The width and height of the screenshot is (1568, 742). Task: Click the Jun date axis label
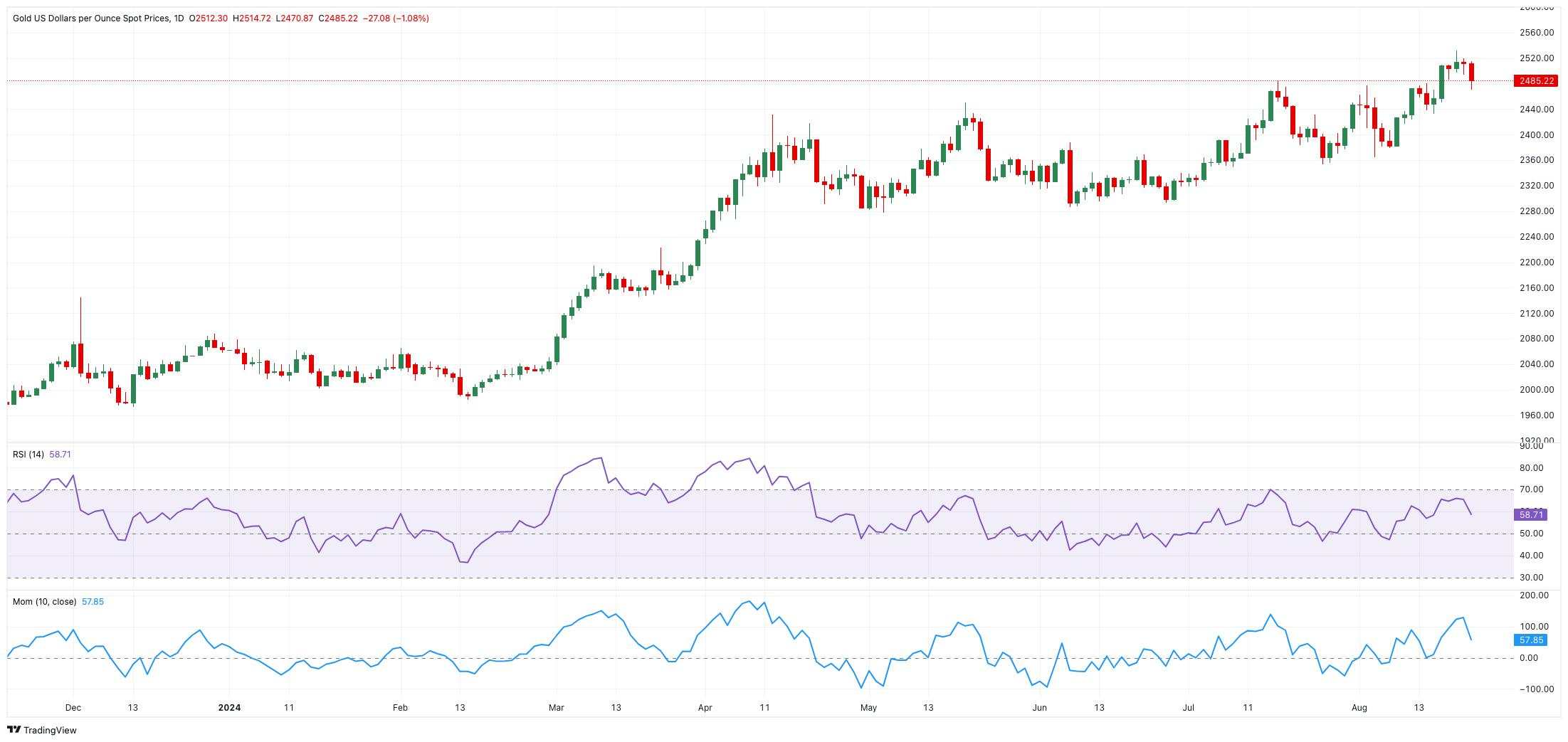tap(1039, 708)
